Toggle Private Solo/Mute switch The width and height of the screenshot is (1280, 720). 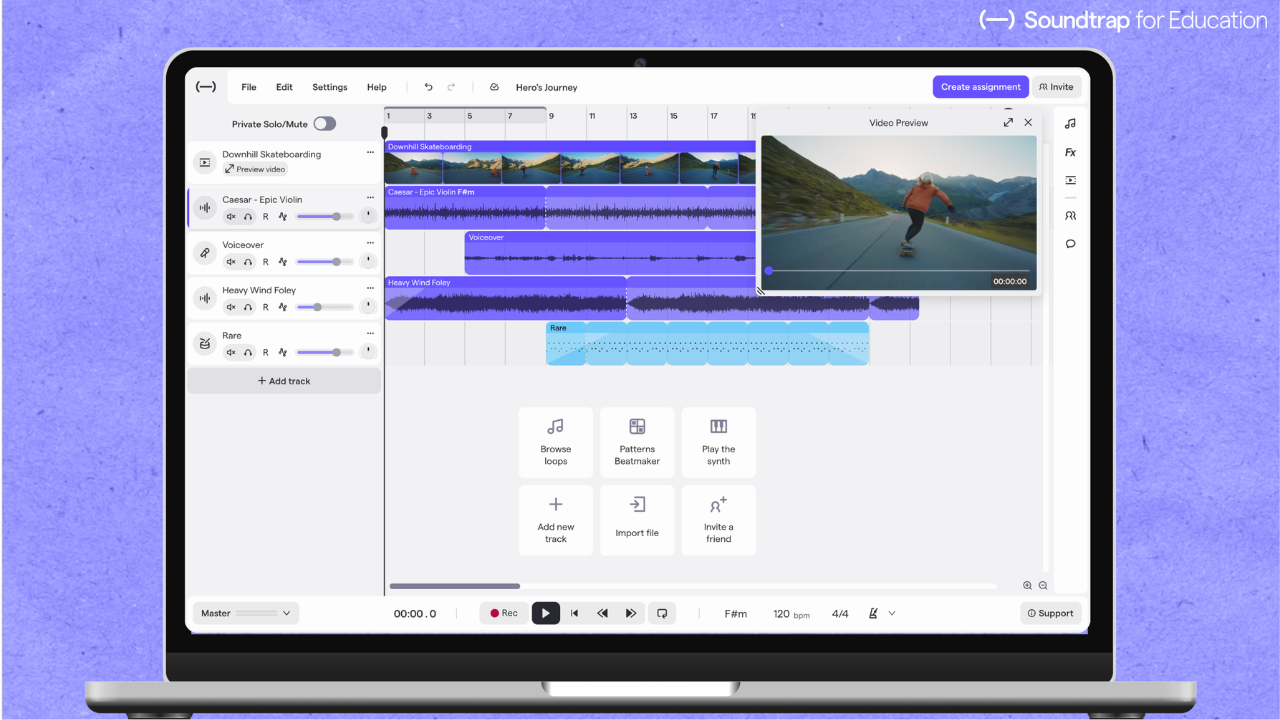pos(324,124)
